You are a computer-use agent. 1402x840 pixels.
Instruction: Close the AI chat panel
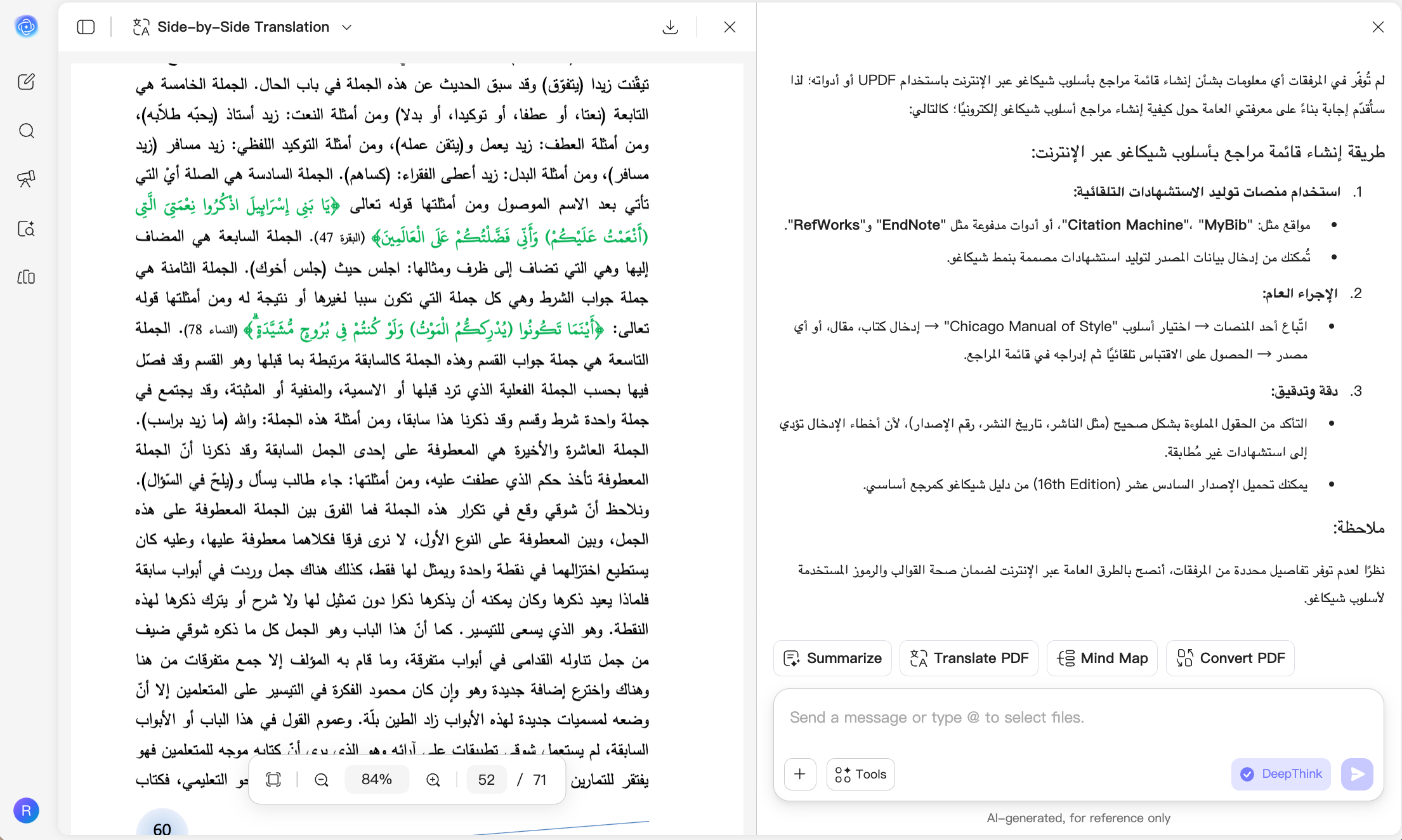(1378, 27)
